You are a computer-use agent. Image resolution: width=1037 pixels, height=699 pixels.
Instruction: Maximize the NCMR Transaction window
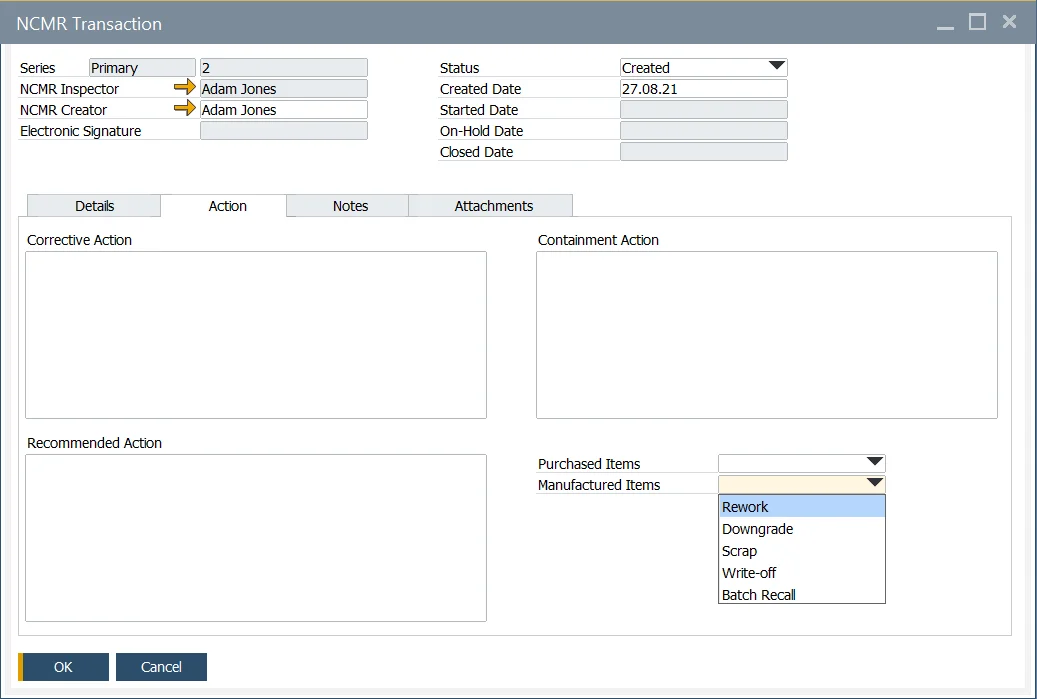pyautogui.click(x=977, y=23)
